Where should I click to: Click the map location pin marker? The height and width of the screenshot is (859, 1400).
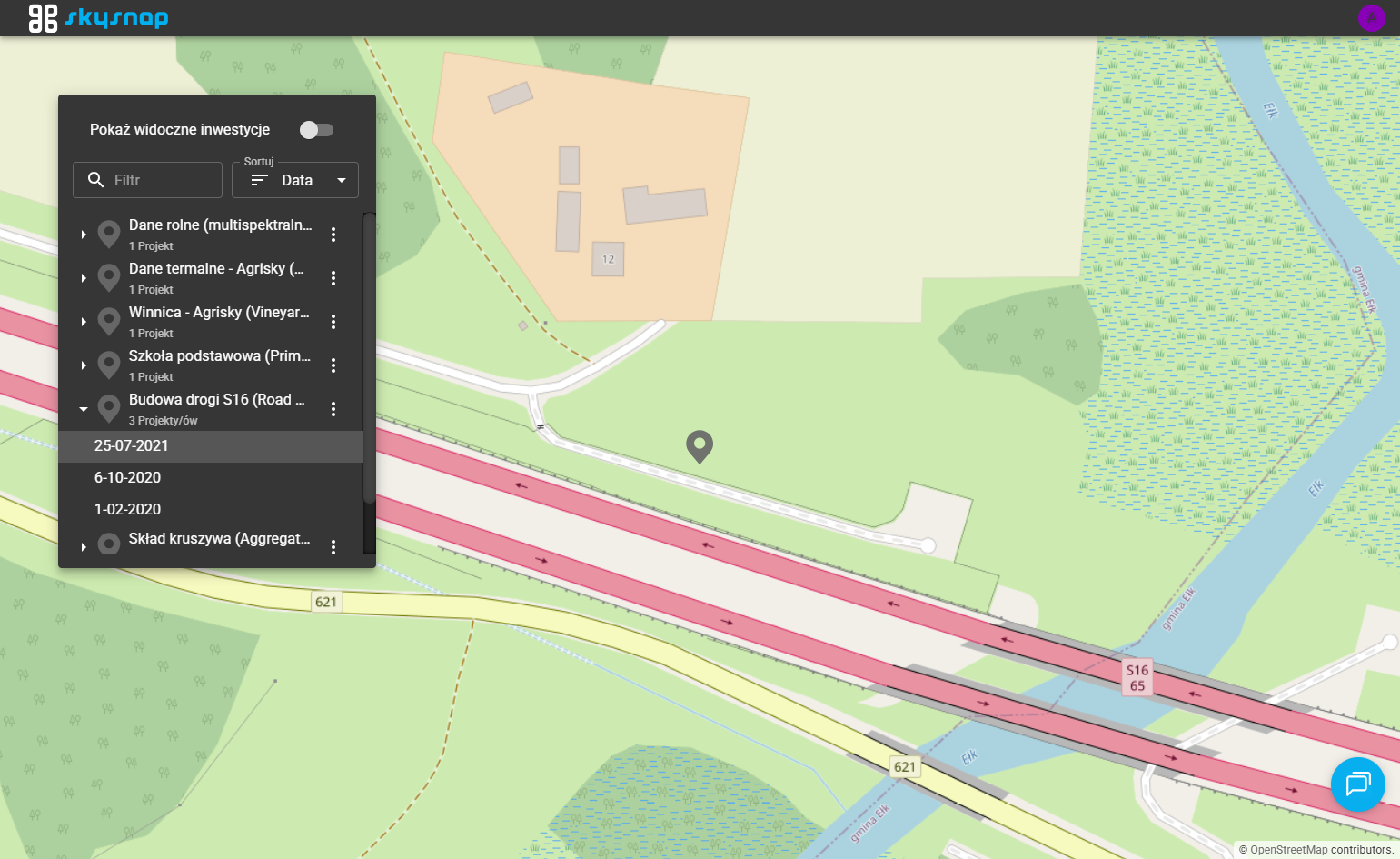pyautogui.click(x=699, y=446)
